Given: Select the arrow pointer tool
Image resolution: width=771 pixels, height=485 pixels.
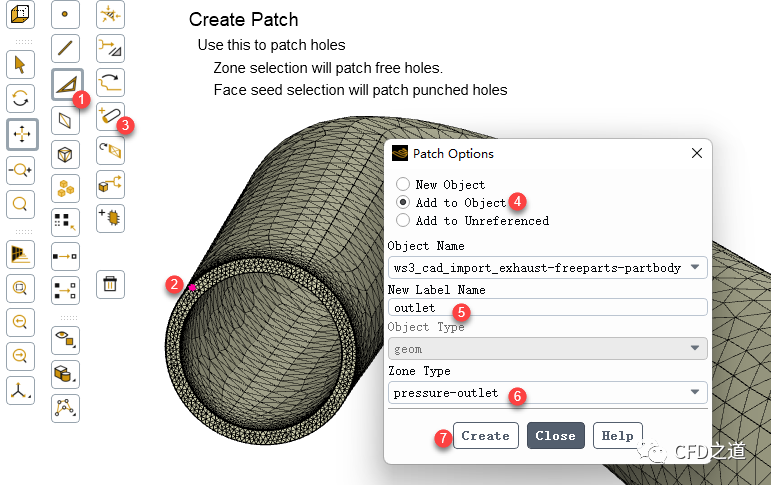Looking at the screenshot, I should 21,64.
